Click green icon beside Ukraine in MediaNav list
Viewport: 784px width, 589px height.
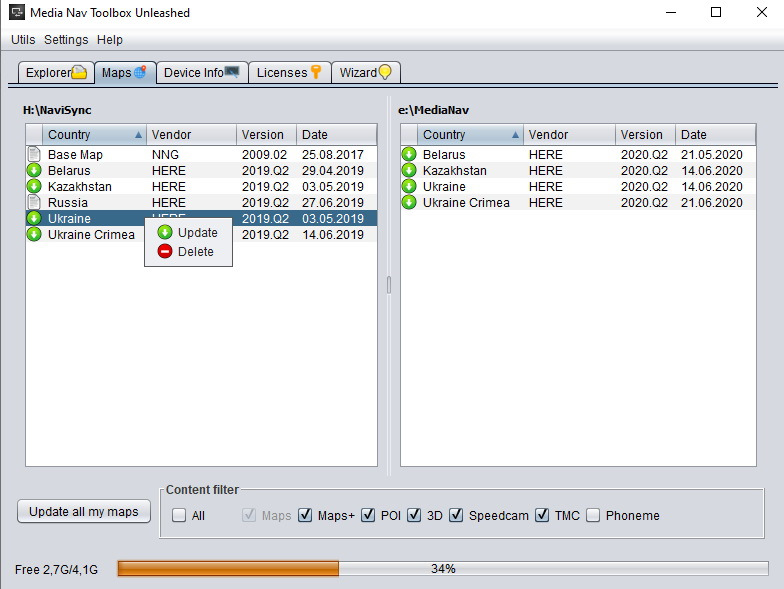pos(409,186)
